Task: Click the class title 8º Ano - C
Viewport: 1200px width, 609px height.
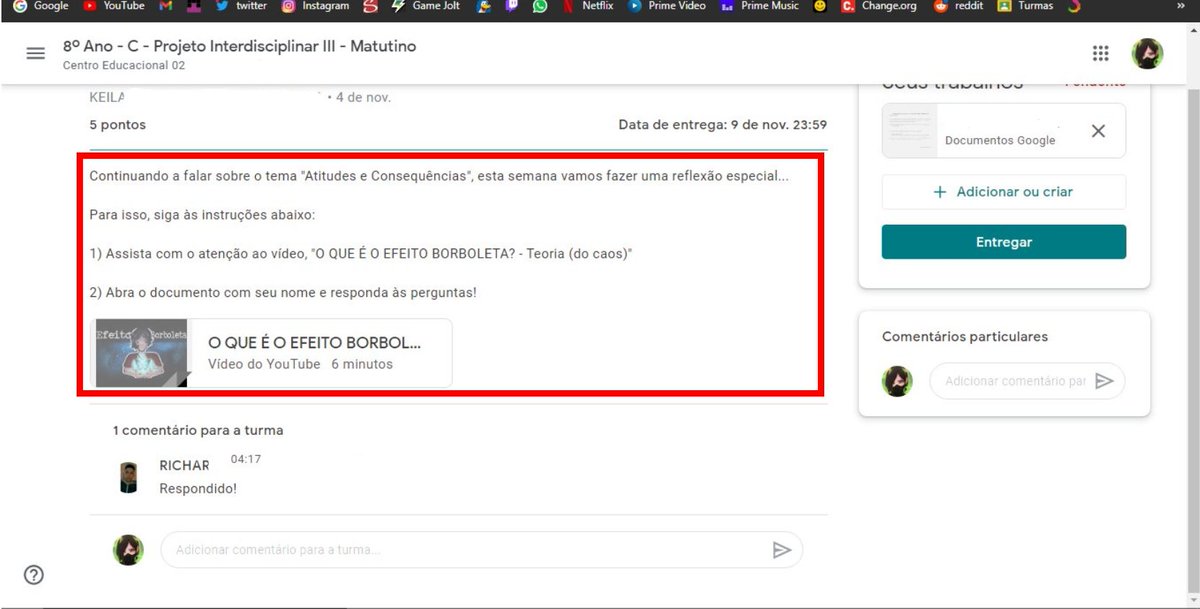Action: pos(240,46)
